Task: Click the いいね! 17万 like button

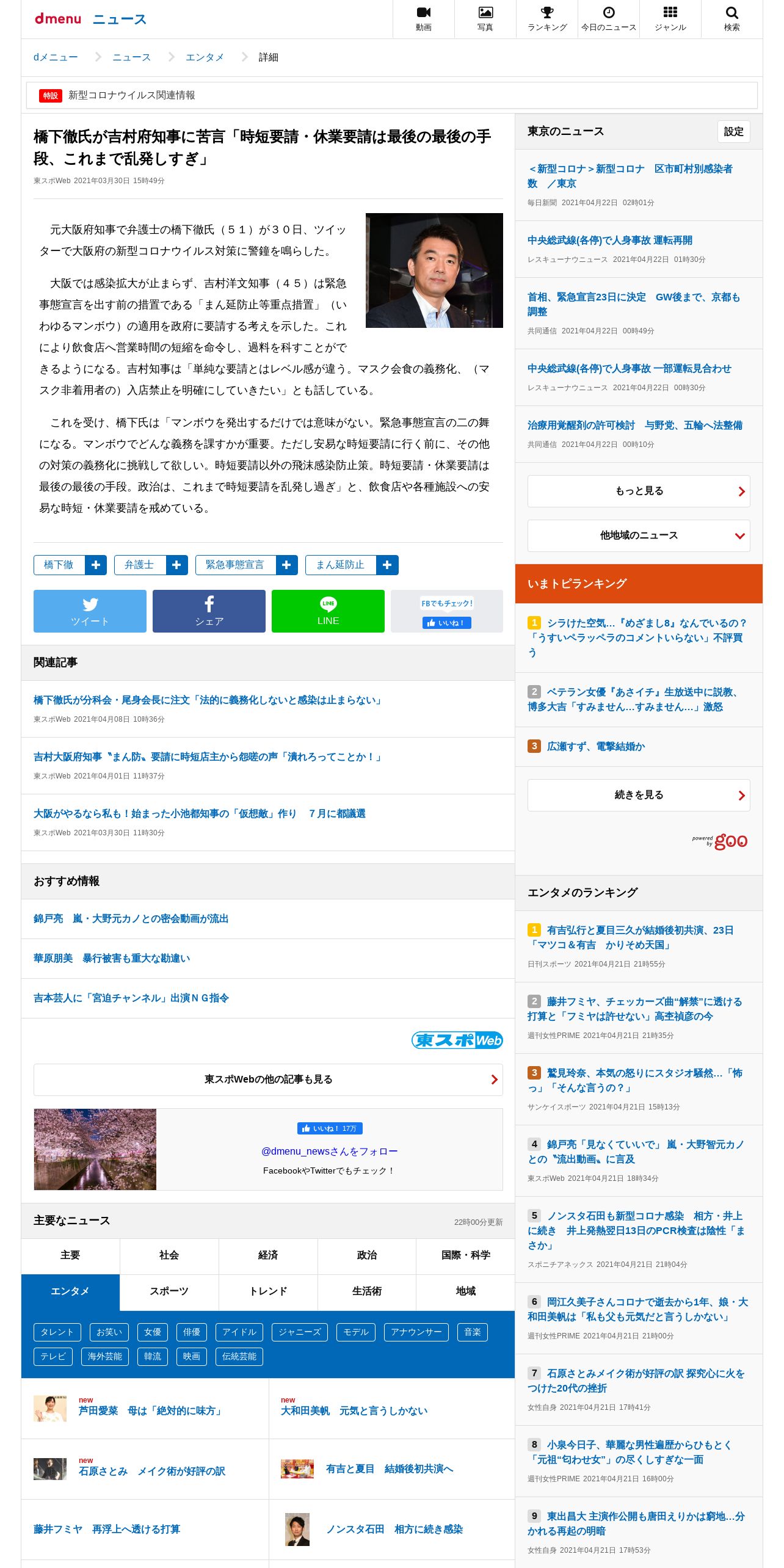Action: [330, 1128]
